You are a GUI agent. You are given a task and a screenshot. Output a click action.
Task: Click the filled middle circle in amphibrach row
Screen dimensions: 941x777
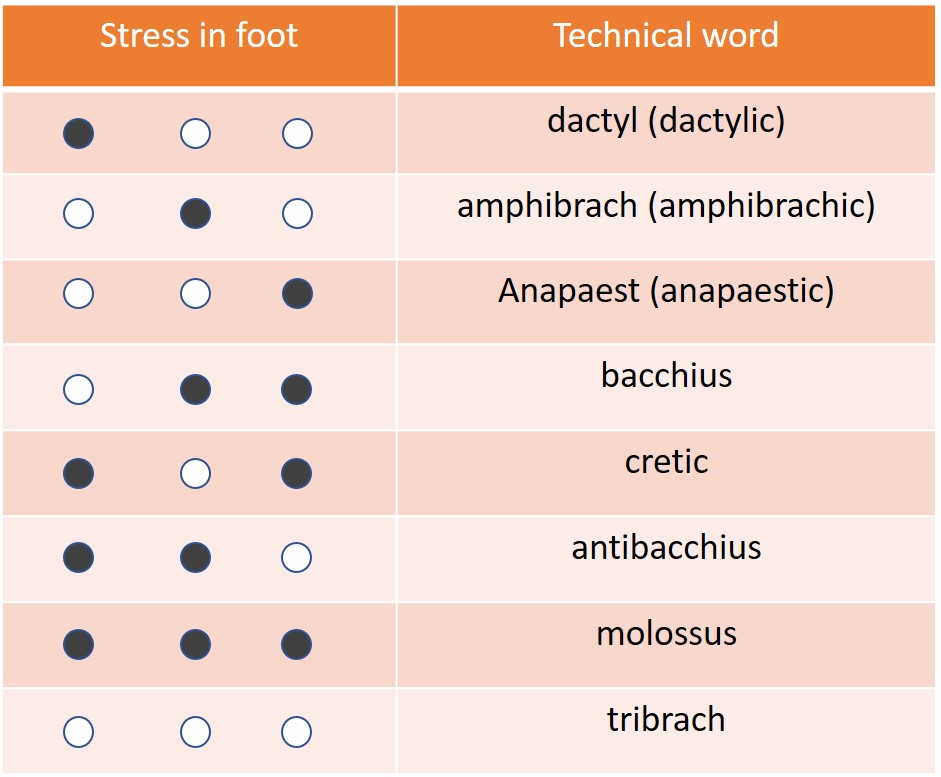[196, 213]
